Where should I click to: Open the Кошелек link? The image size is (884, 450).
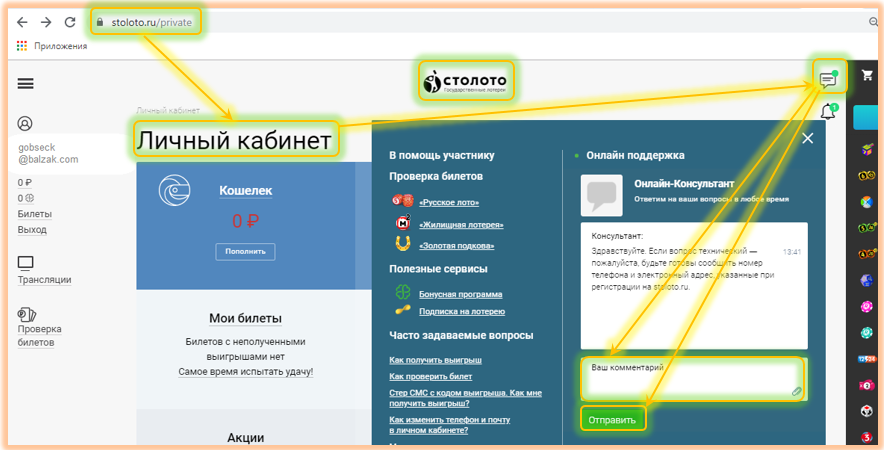point(245,191)
